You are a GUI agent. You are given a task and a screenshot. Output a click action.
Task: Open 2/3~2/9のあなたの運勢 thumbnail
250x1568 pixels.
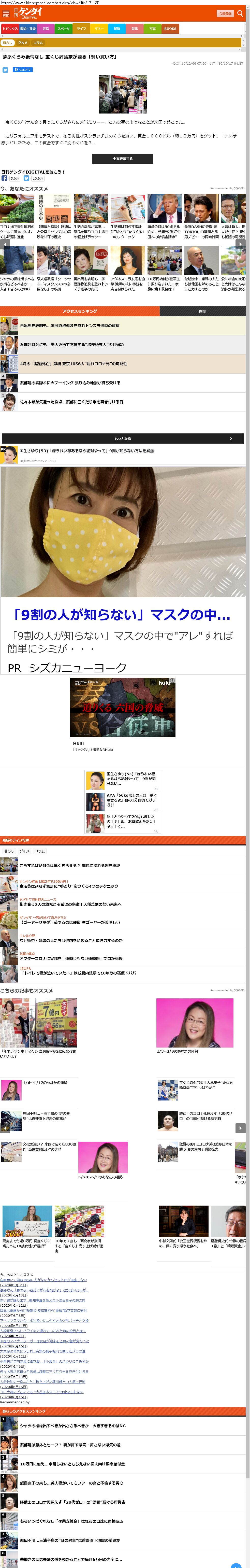pyautogui.click(x=195, y=1023)
